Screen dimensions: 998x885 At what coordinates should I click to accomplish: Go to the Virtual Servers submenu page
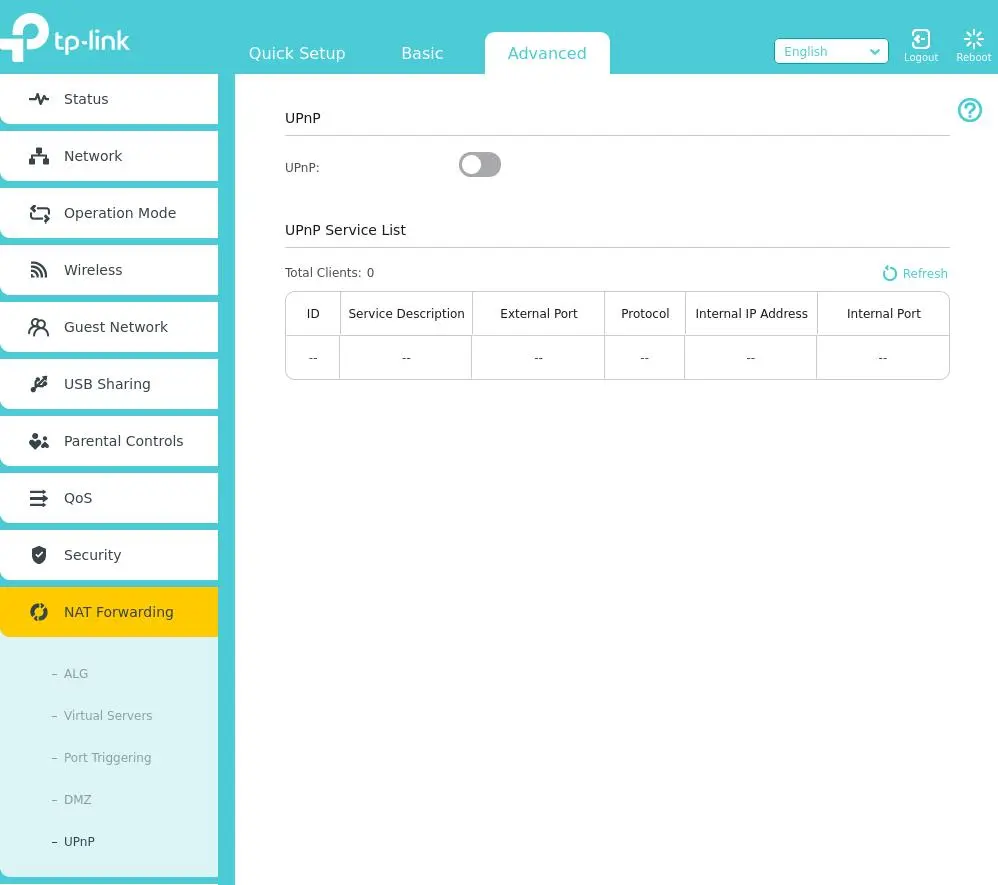click(x=108, y=716)
